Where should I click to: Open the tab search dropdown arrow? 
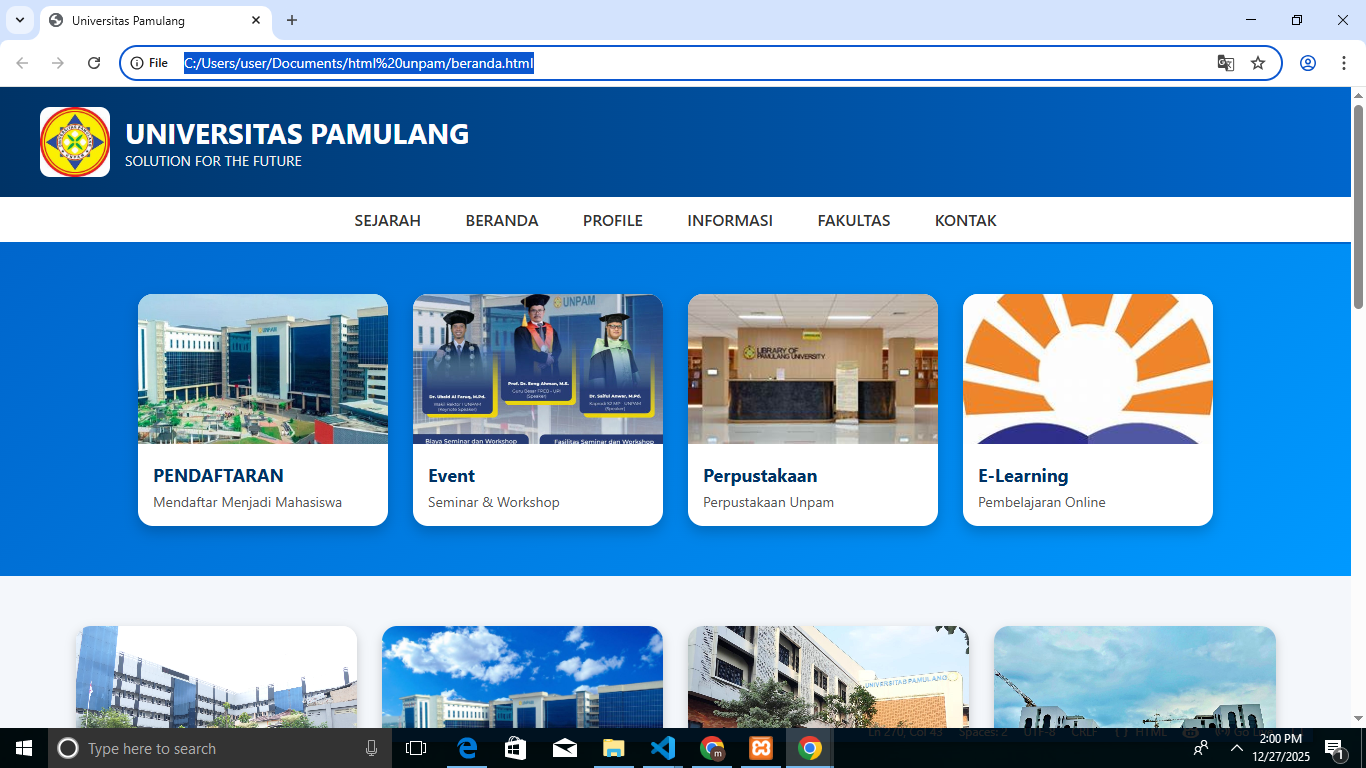(20, 20)
